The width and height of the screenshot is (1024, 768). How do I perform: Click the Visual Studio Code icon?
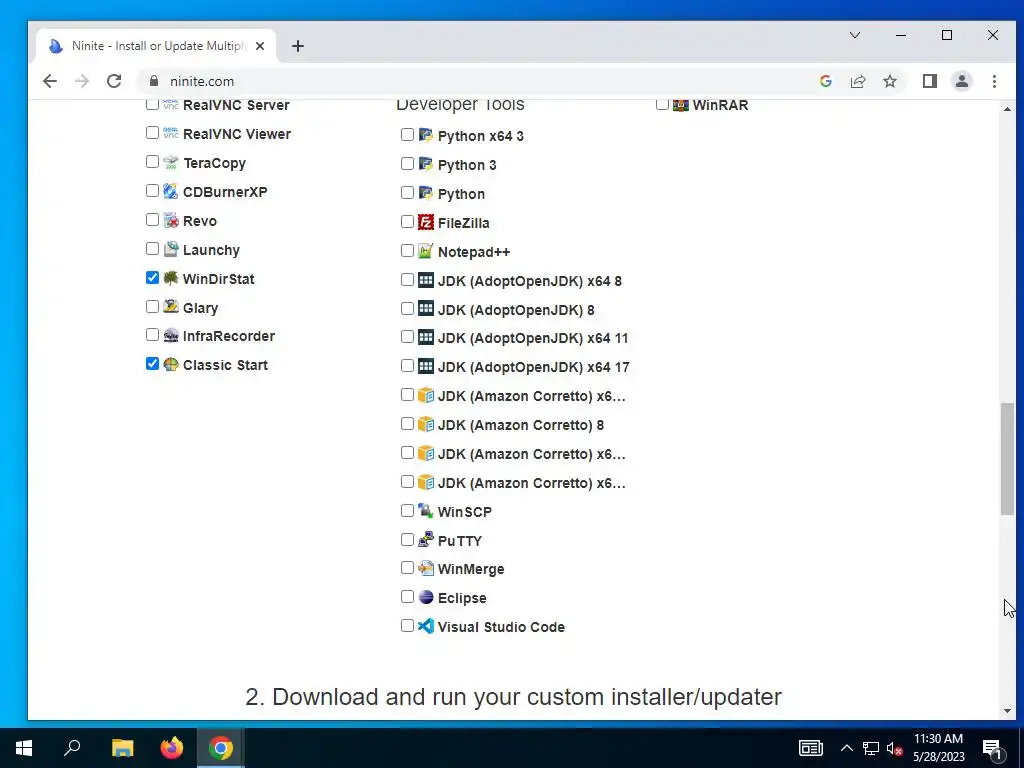426,626
